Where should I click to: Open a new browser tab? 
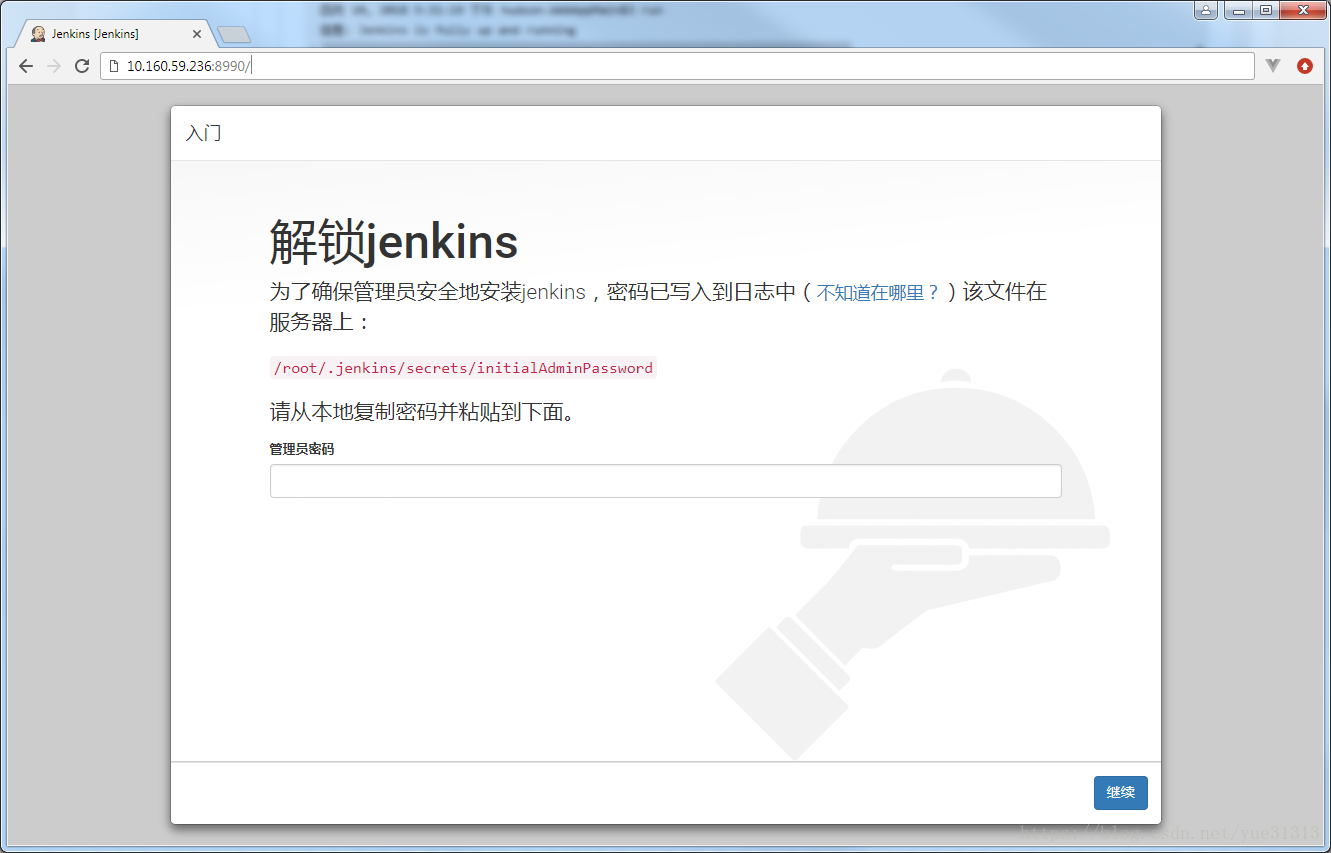[233, 35]
